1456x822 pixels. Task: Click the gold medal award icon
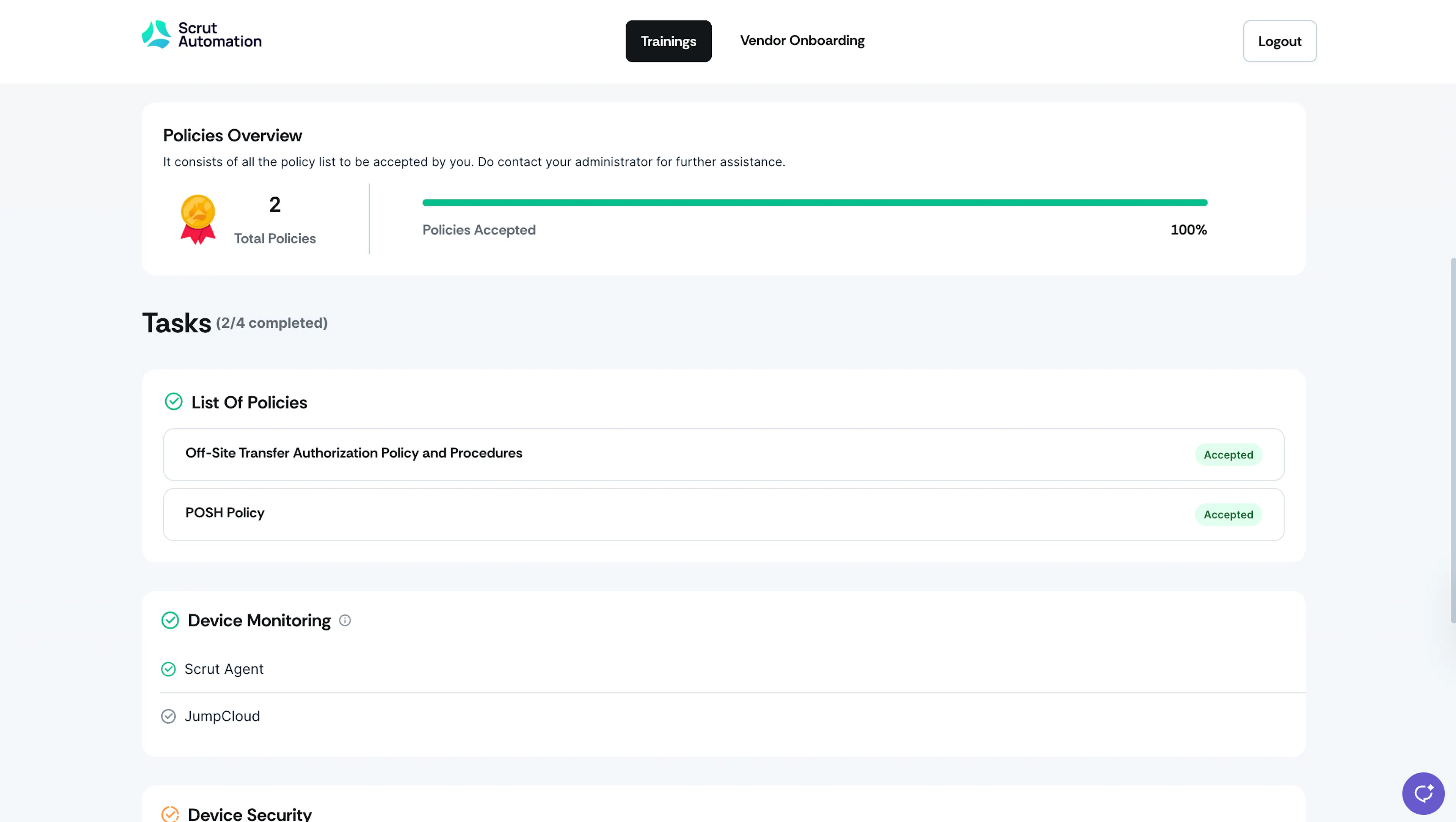[198, 219]
